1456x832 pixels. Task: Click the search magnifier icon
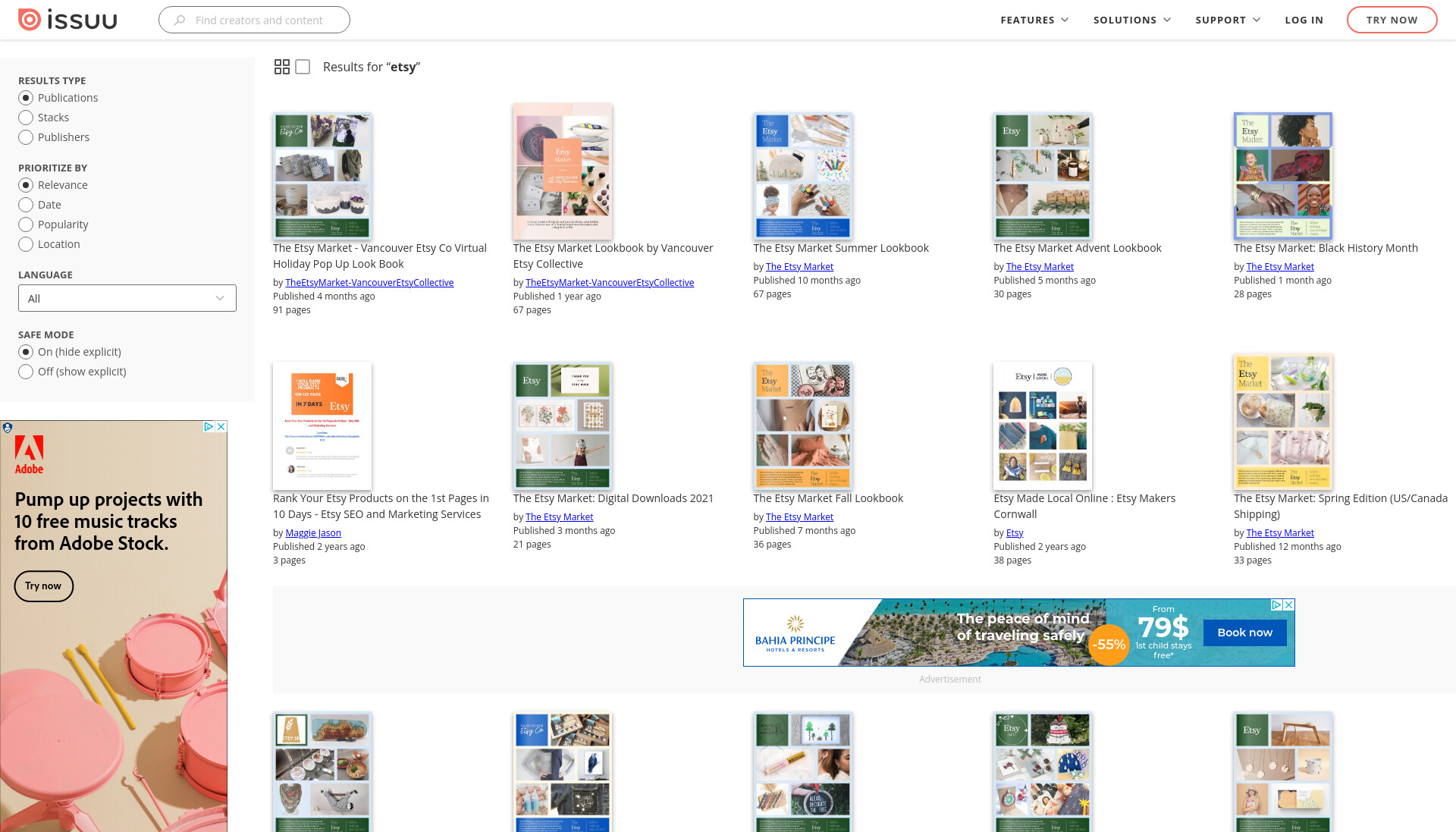coord(179,20)
